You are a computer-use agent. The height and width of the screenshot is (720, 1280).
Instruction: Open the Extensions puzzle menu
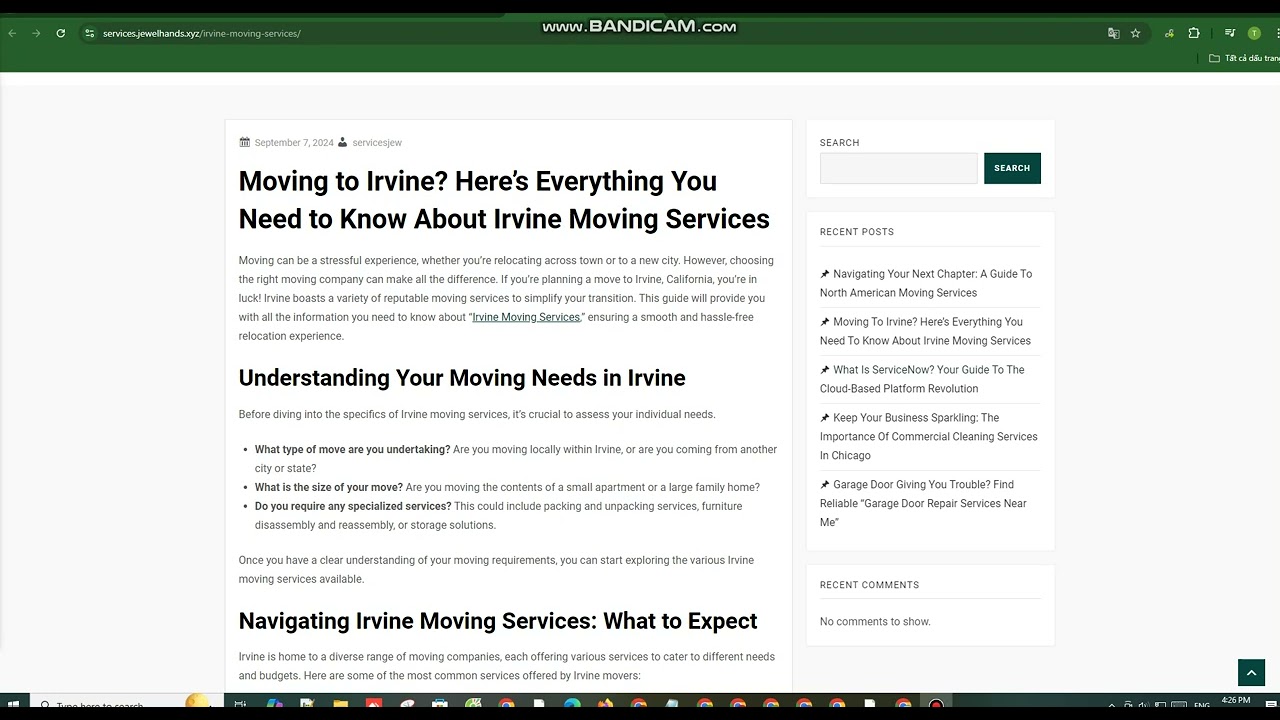[1194, 33]
